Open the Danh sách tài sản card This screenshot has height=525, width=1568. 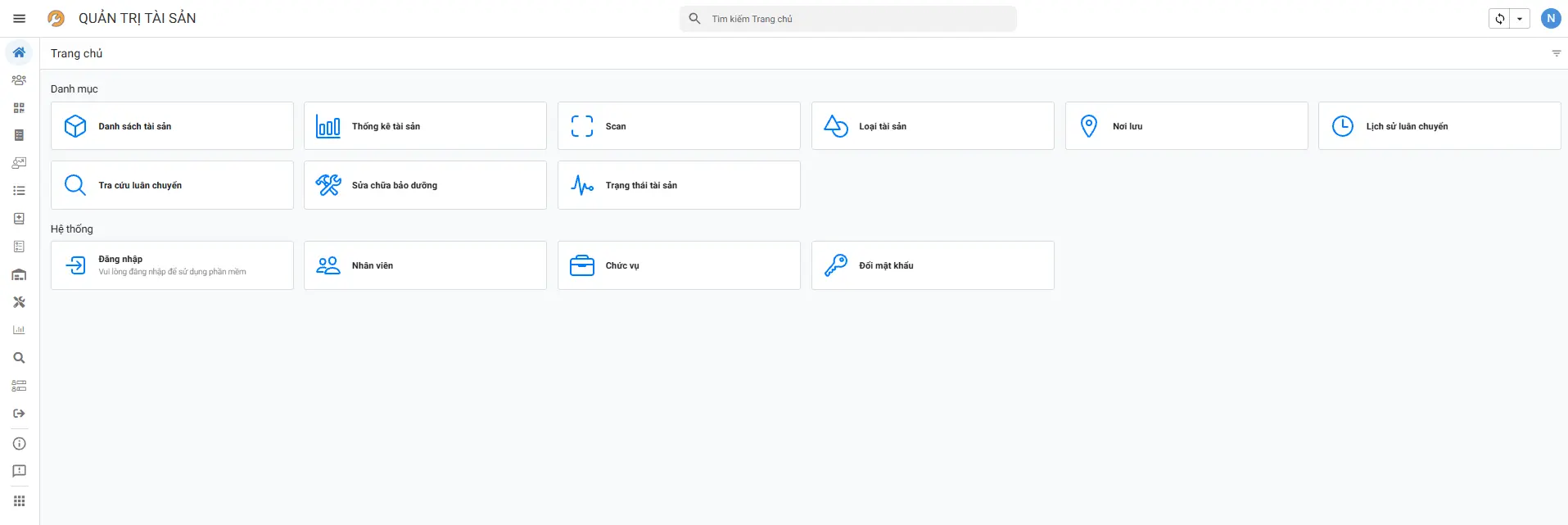tap(172, 126)
